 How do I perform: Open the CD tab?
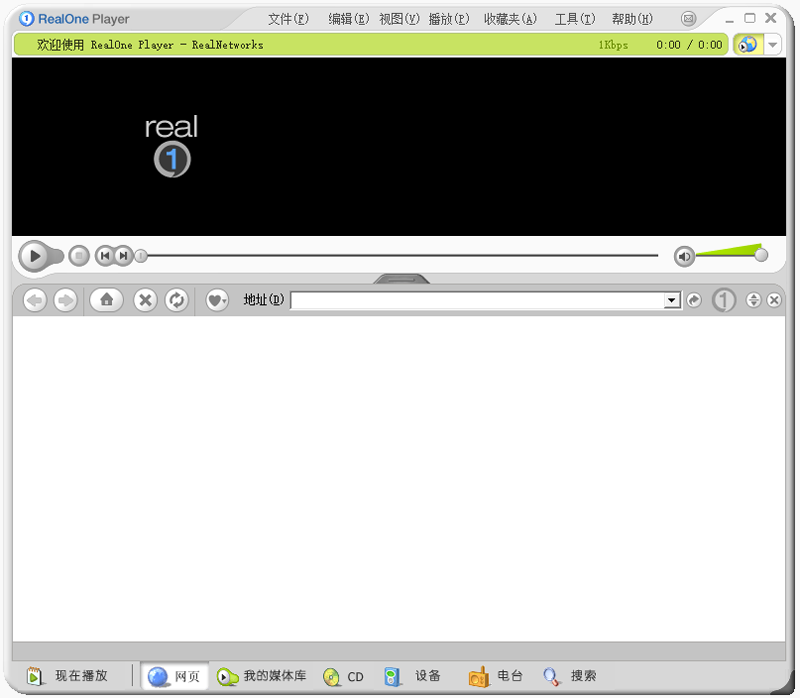[343, 677]
